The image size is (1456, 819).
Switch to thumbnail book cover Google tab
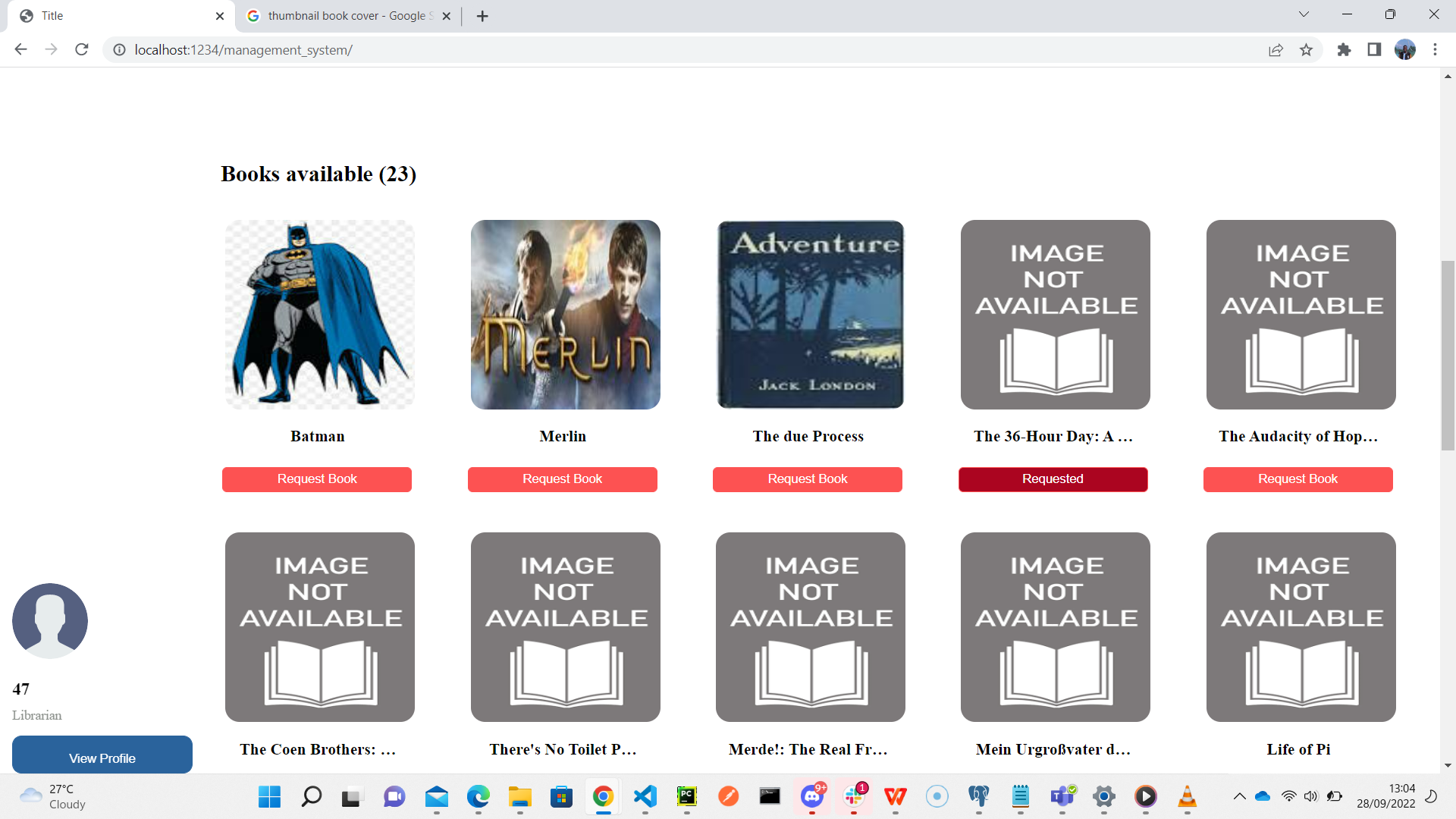click(x=345, y=16)
